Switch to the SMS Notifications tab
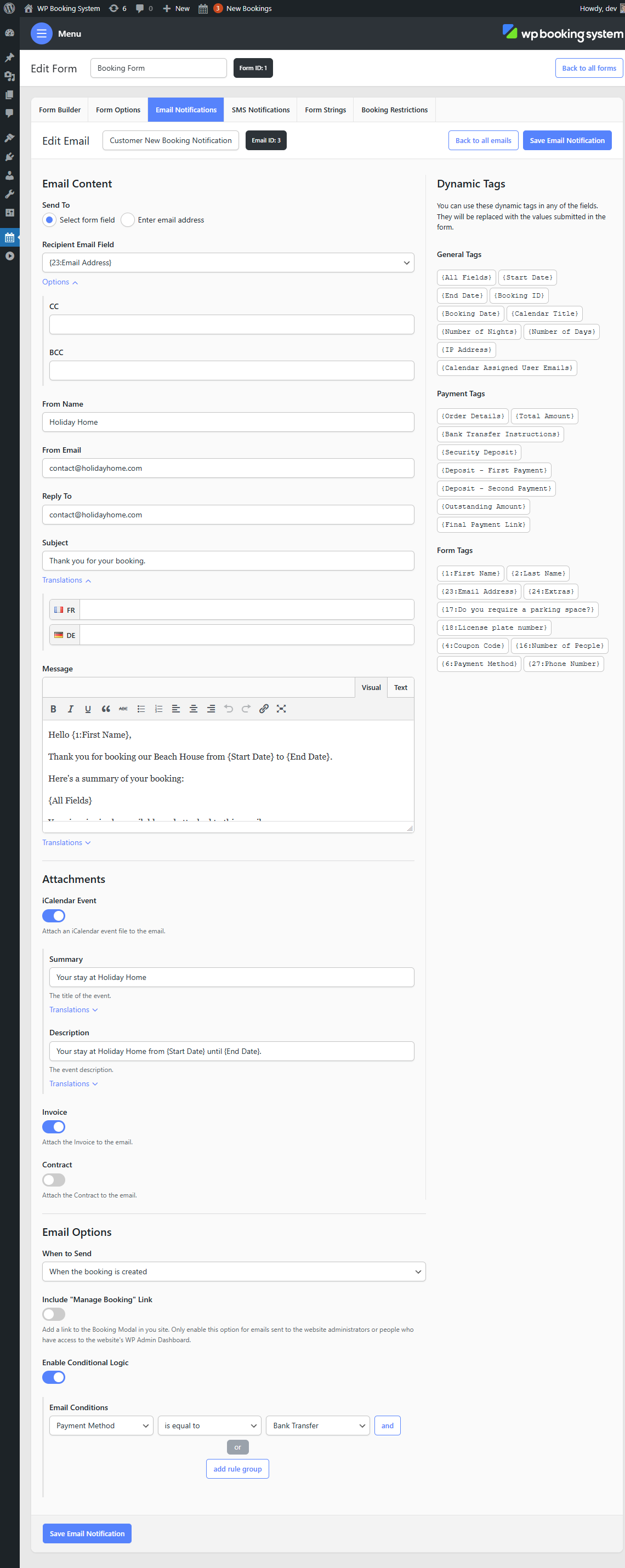This screenshot has height=1568, width=625. click(x=261, y=110)
